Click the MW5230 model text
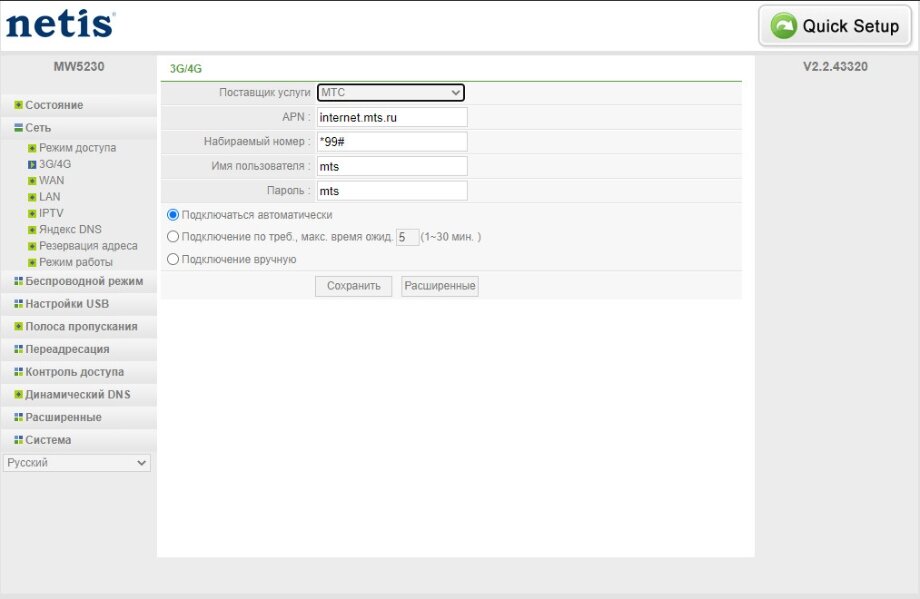 pyautogui.click(x=79, y=66)
